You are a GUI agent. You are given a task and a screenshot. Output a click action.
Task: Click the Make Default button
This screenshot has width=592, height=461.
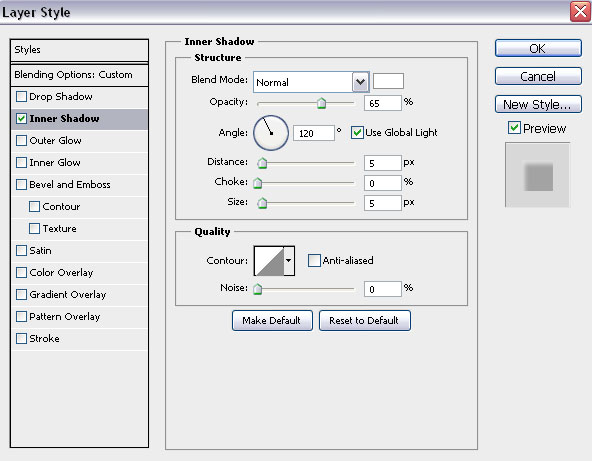(272, 321)
